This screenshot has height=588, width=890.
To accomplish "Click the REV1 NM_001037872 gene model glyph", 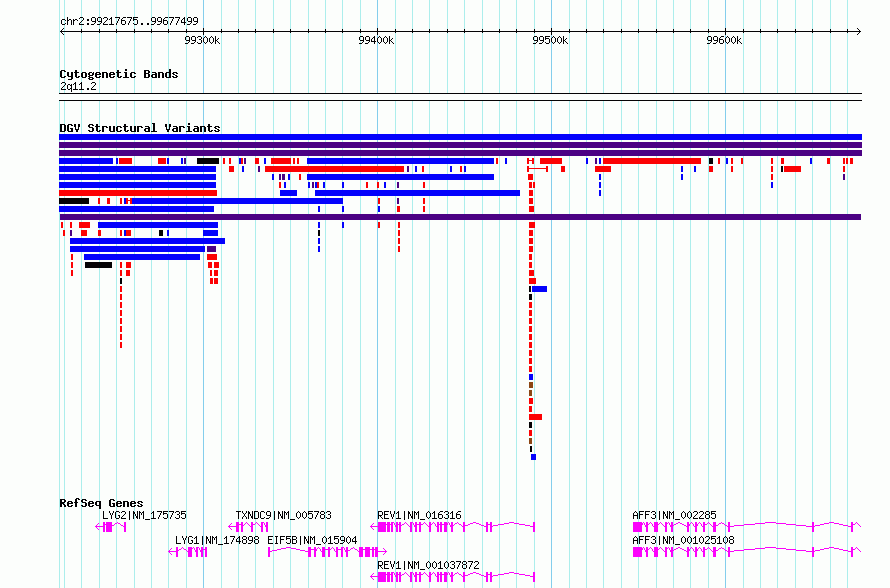I will (x=452, y=577).
